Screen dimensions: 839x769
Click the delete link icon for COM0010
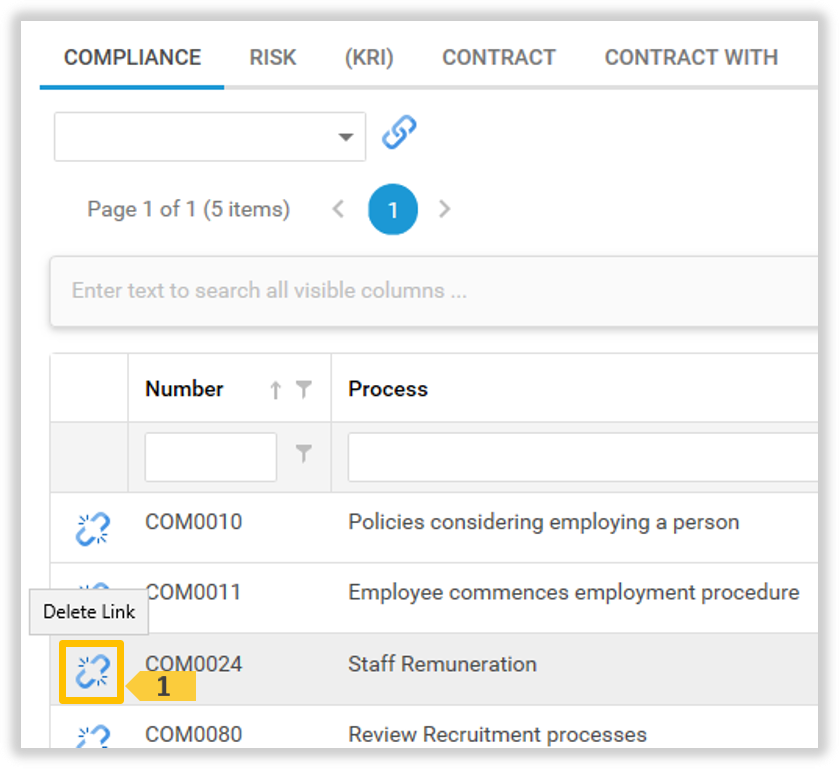click(x=92, y=528)
